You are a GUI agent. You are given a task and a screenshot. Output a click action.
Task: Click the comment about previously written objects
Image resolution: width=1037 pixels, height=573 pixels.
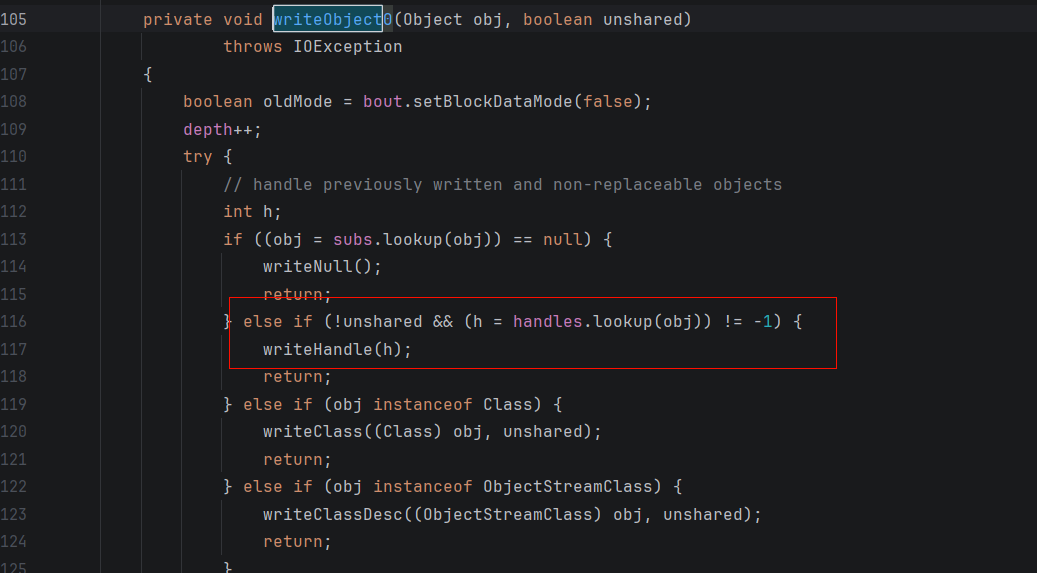502,185
